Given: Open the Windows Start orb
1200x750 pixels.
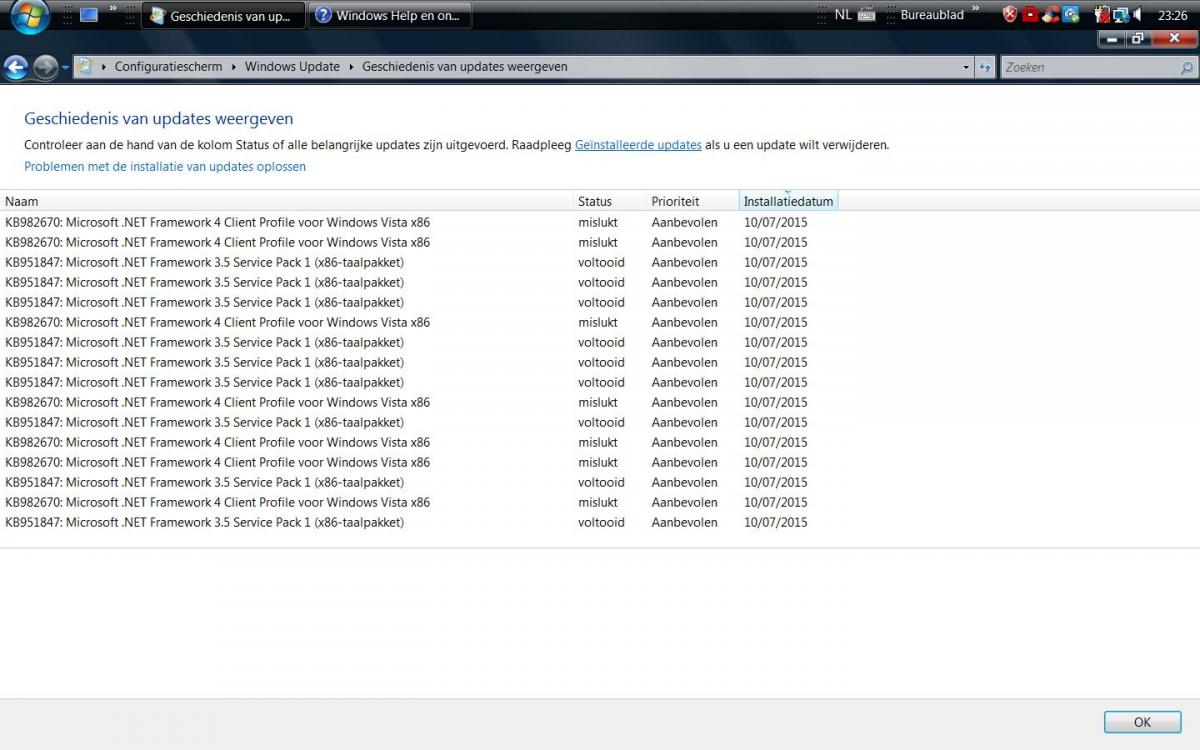Looking at the screenshot, I should [x=30, y=16].
